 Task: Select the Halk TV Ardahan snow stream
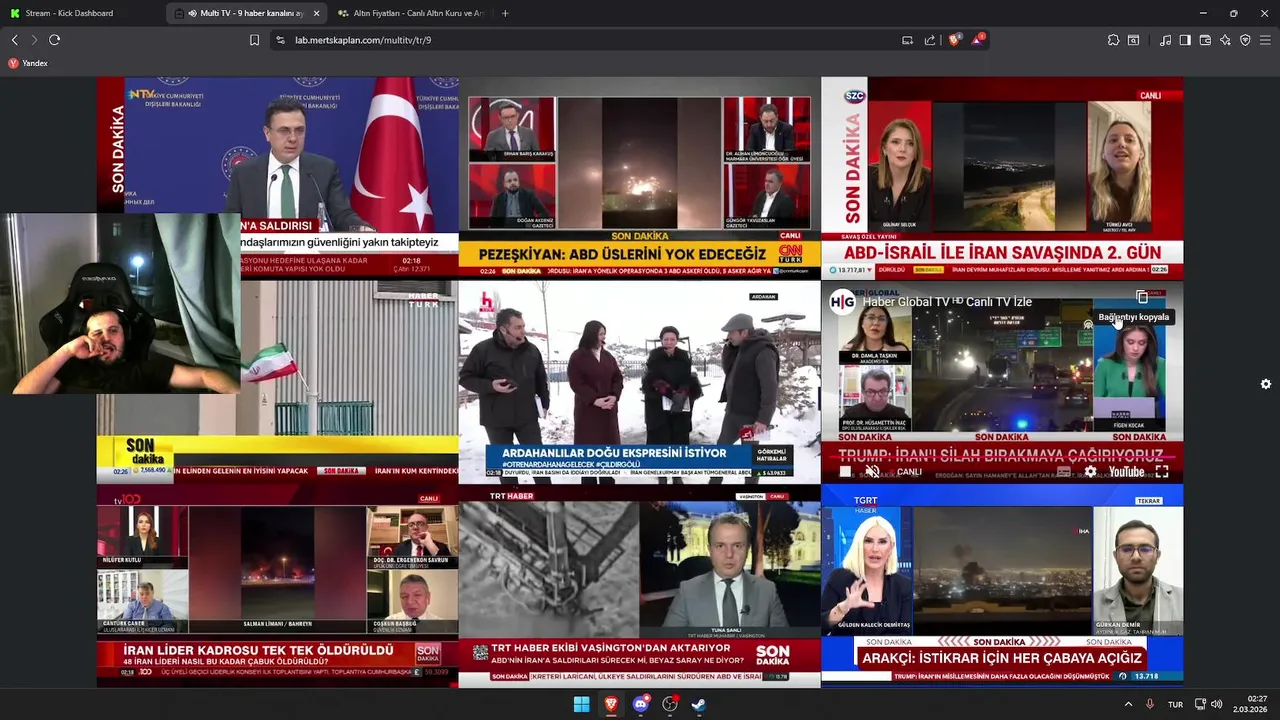point(640,382)
